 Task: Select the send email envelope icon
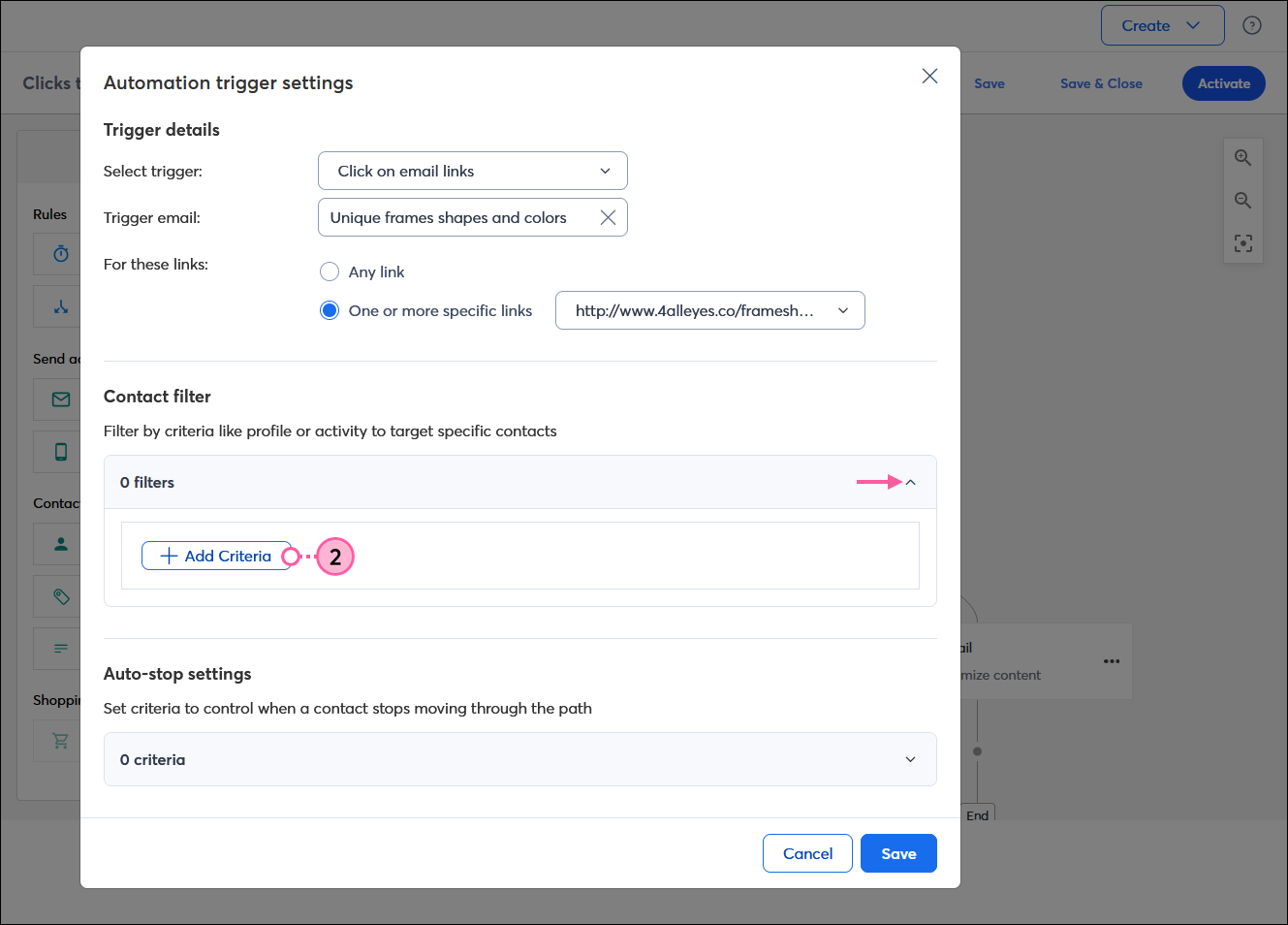point(61,399)
